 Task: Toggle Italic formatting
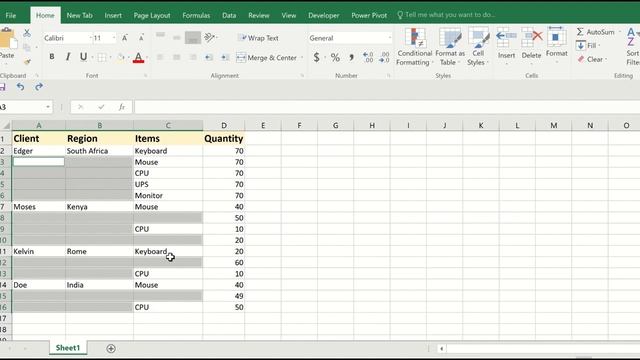(68, 57)
